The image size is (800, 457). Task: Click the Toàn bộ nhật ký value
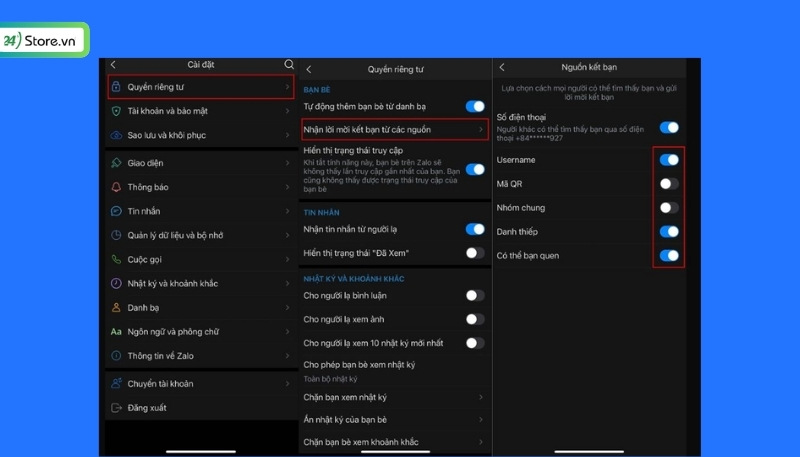point(330,378)
